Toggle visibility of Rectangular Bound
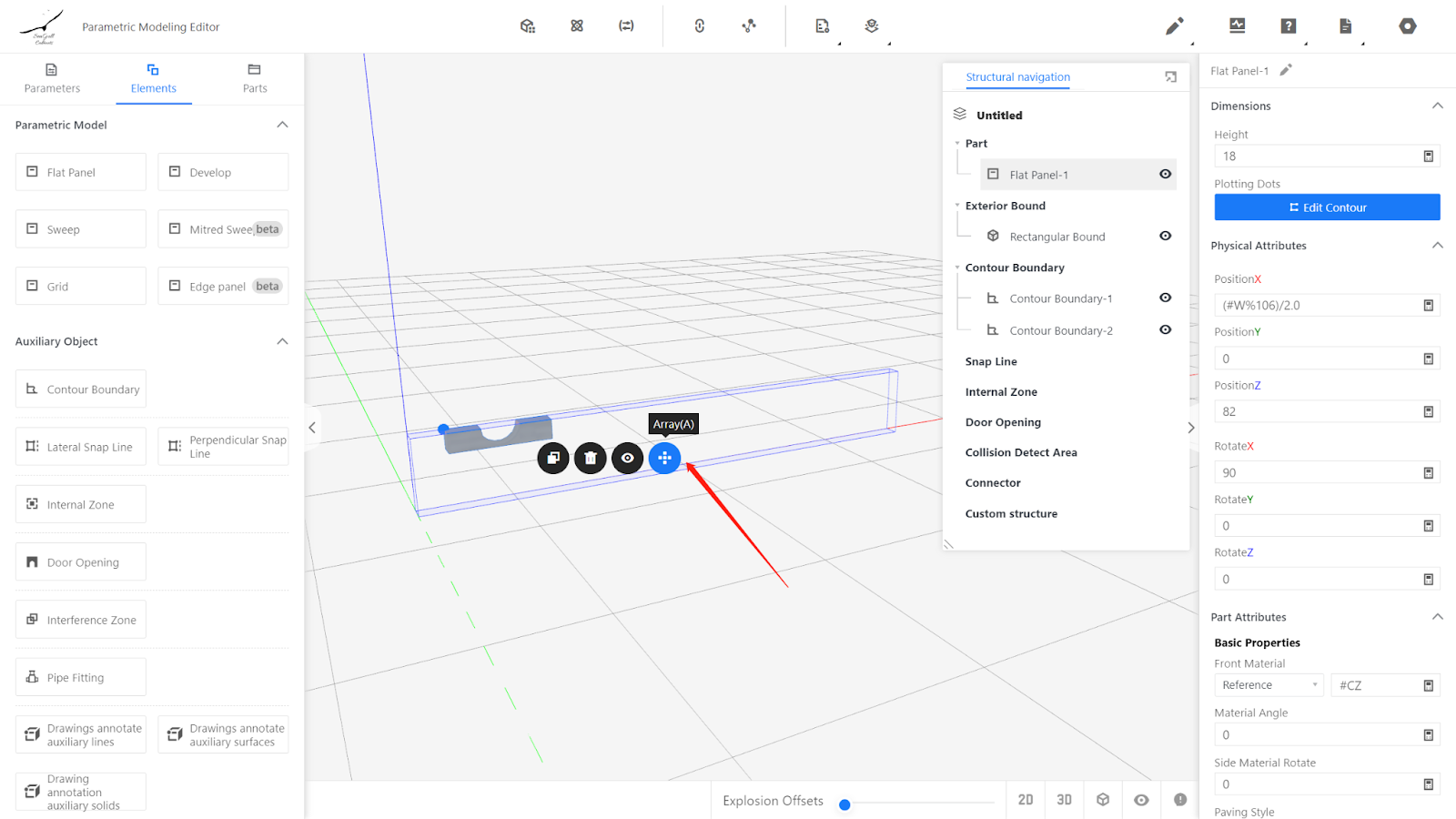The image size is (1456, 819). [1165, 236]
